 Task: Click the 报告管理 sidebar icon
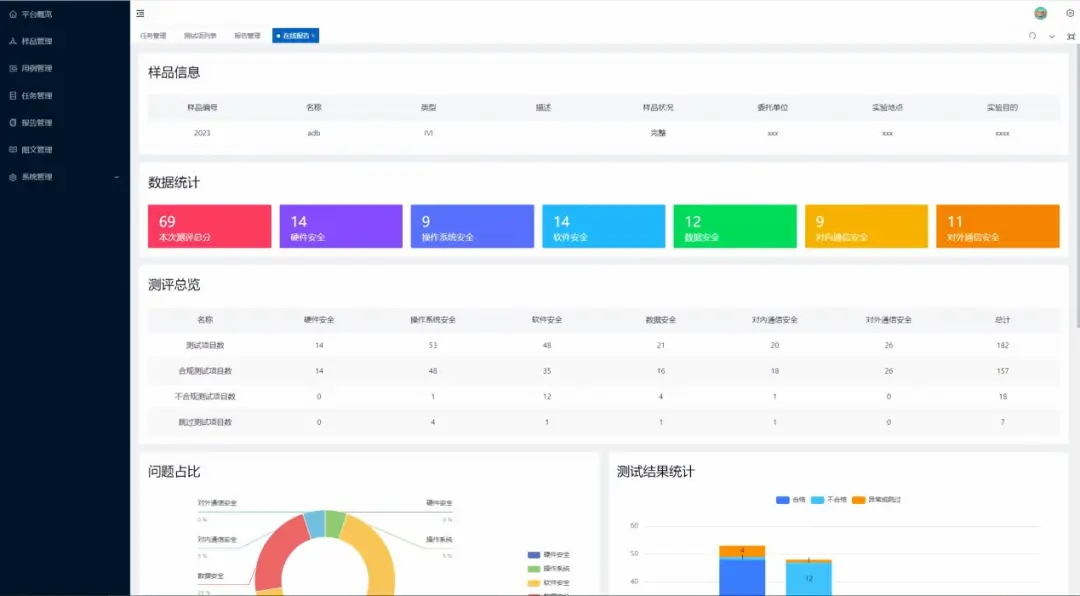(x=13, y=122)
